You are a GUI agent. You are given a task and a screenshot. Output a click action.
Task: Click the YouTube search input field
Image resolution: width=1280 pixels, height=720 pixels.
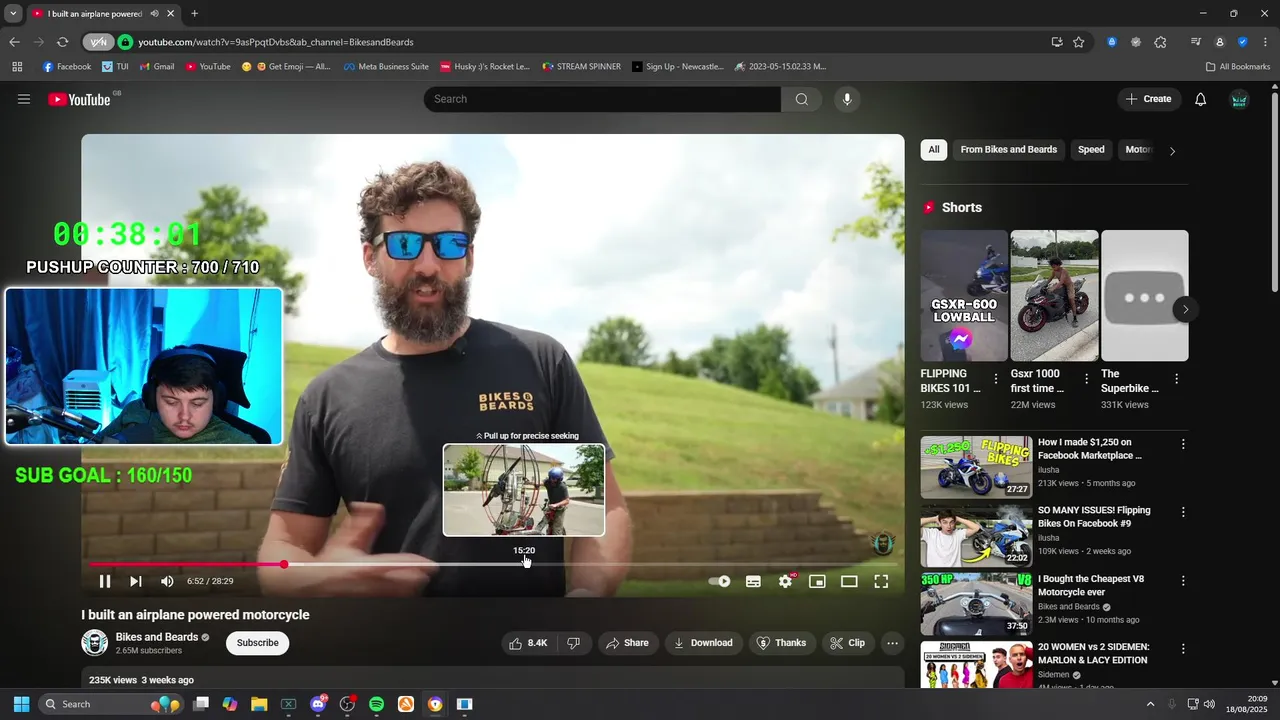click(602, 99)
